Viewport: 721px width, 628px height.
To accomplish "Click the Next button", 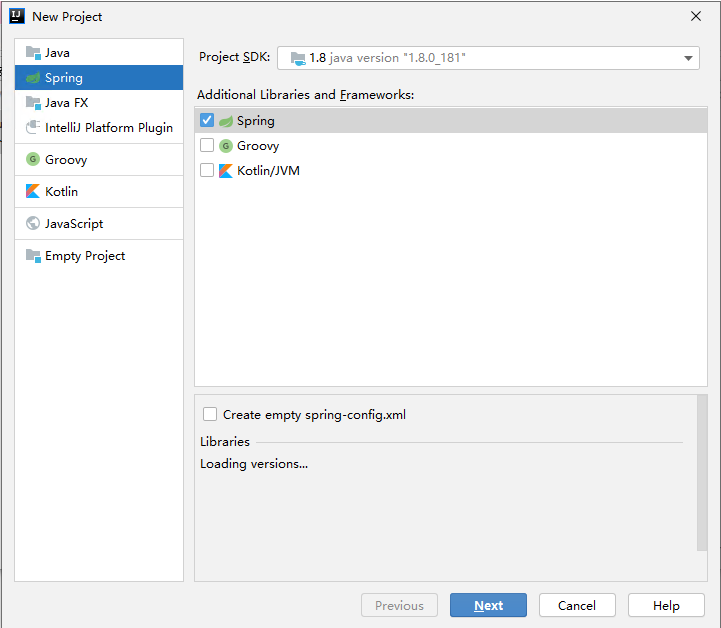I will click(x=488, y=605).
